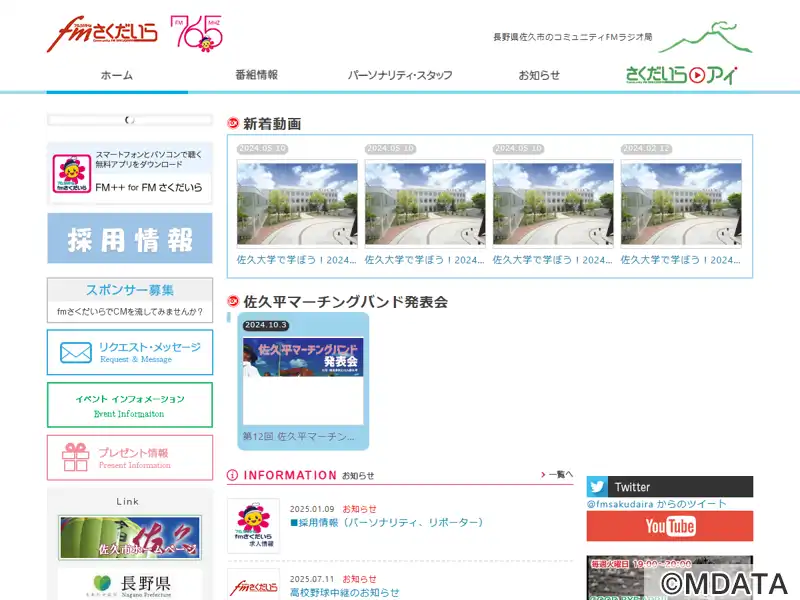Open the ホーム menu tab
The width and height of the screenshot is (800, 600).
point(117,76)
